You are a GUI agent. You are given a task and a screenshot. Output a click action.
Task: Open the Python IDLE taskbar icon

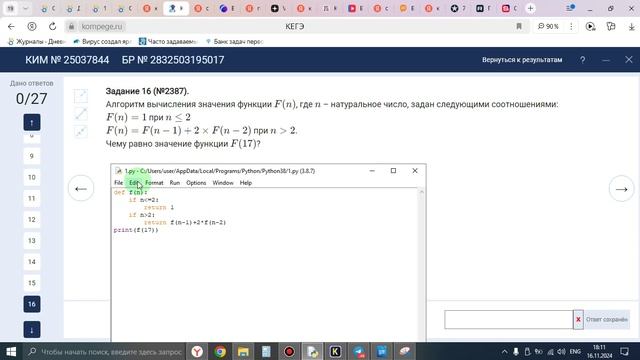click(313, 351)
